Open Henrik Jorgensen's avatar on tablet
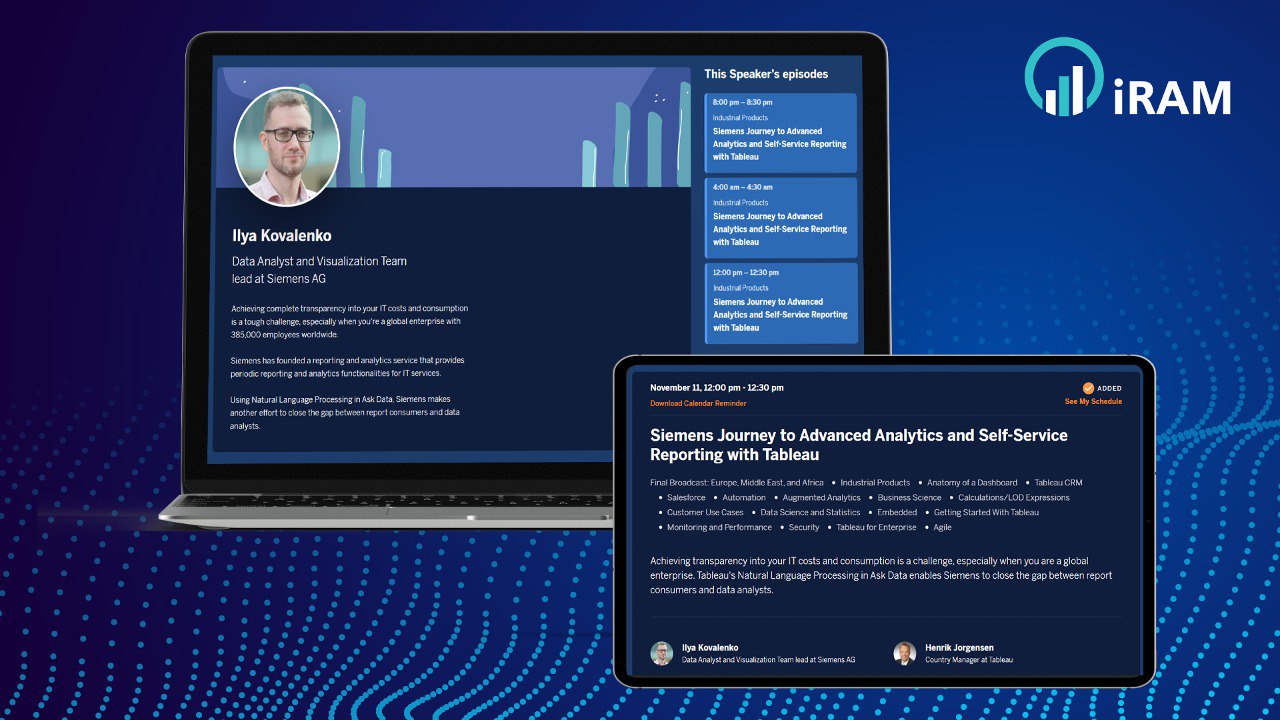1280x720 pixels. pyautogui.click(x=905, y=653)
